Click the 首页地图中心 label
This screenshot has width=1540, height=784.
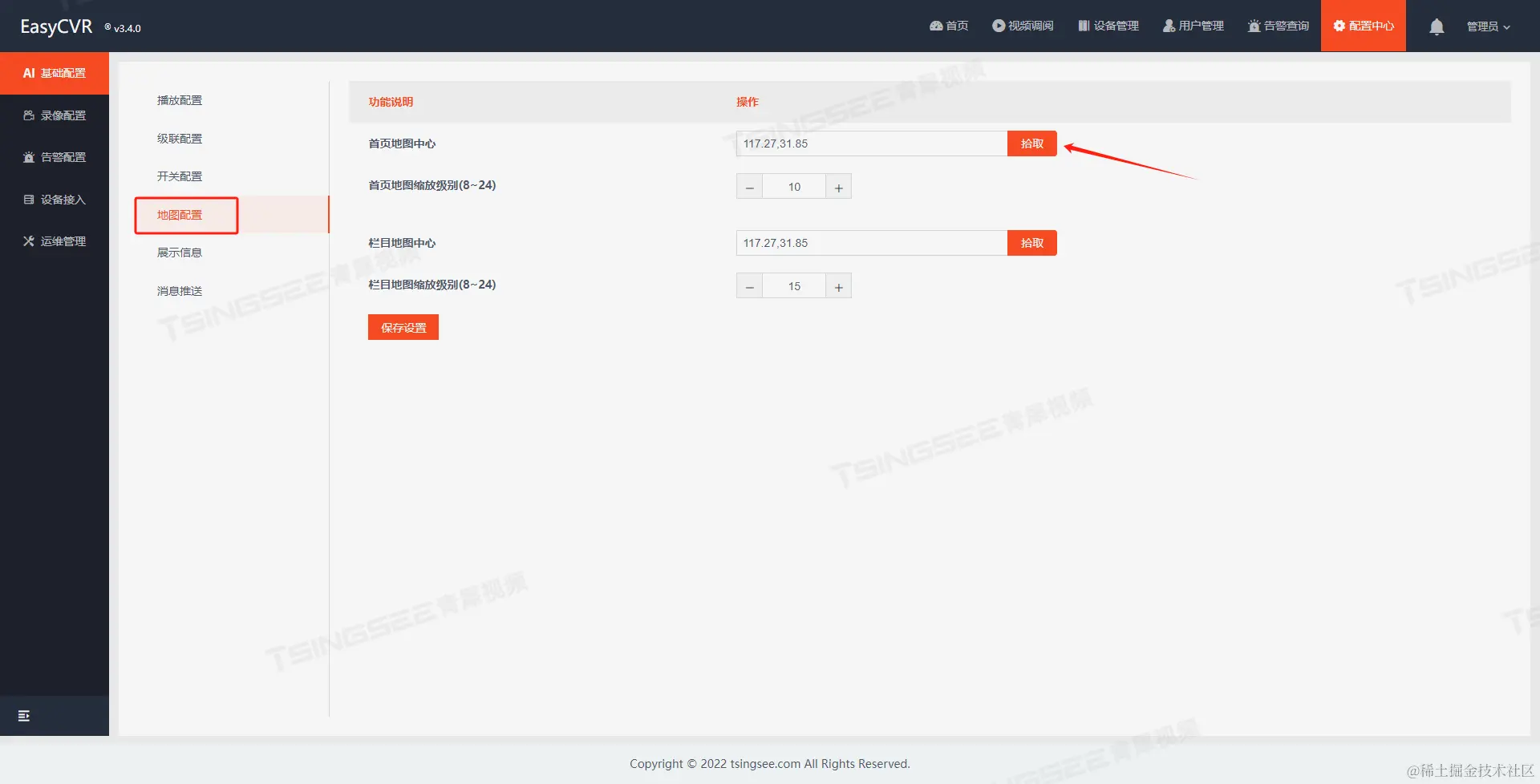pos(402,143)
